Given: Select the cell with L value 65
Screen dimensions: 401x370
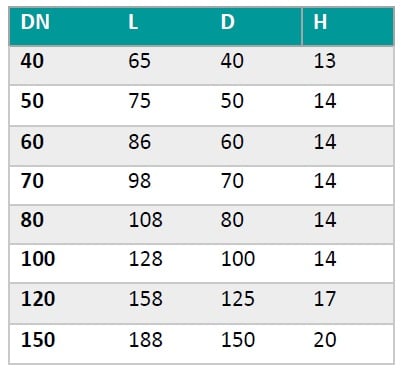Looking at the screenshot, I should pyautogui.click(x=140, y=61).
